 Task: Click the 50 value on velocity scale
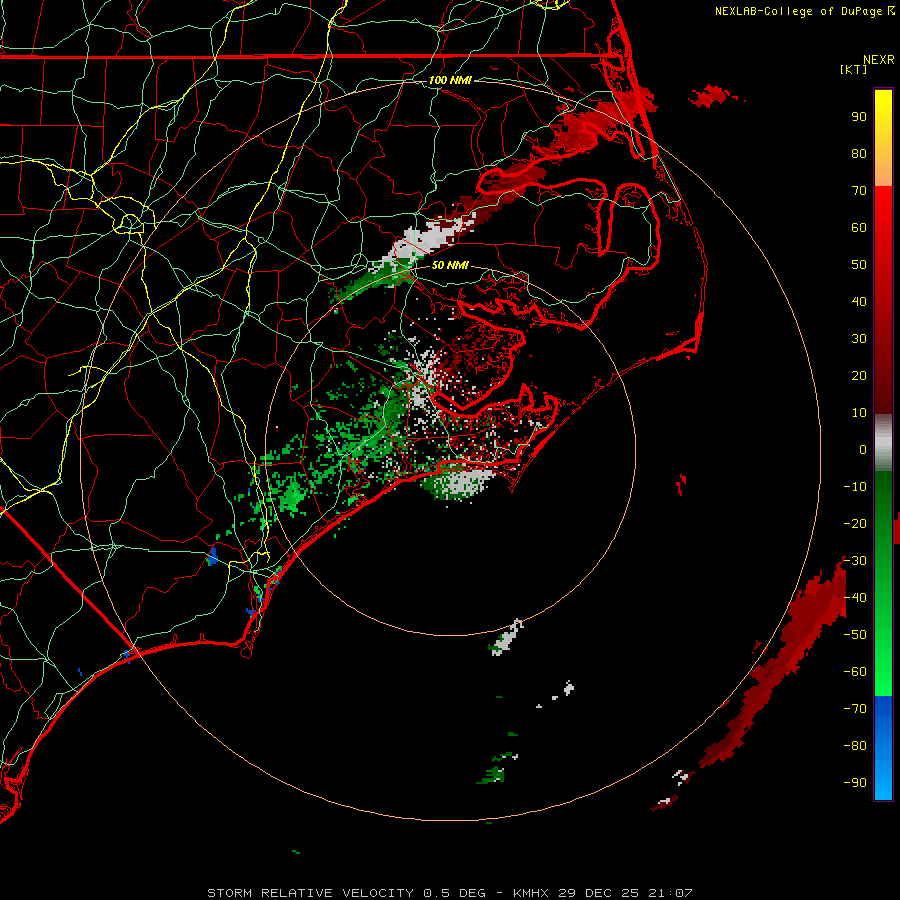click(859, 265)
